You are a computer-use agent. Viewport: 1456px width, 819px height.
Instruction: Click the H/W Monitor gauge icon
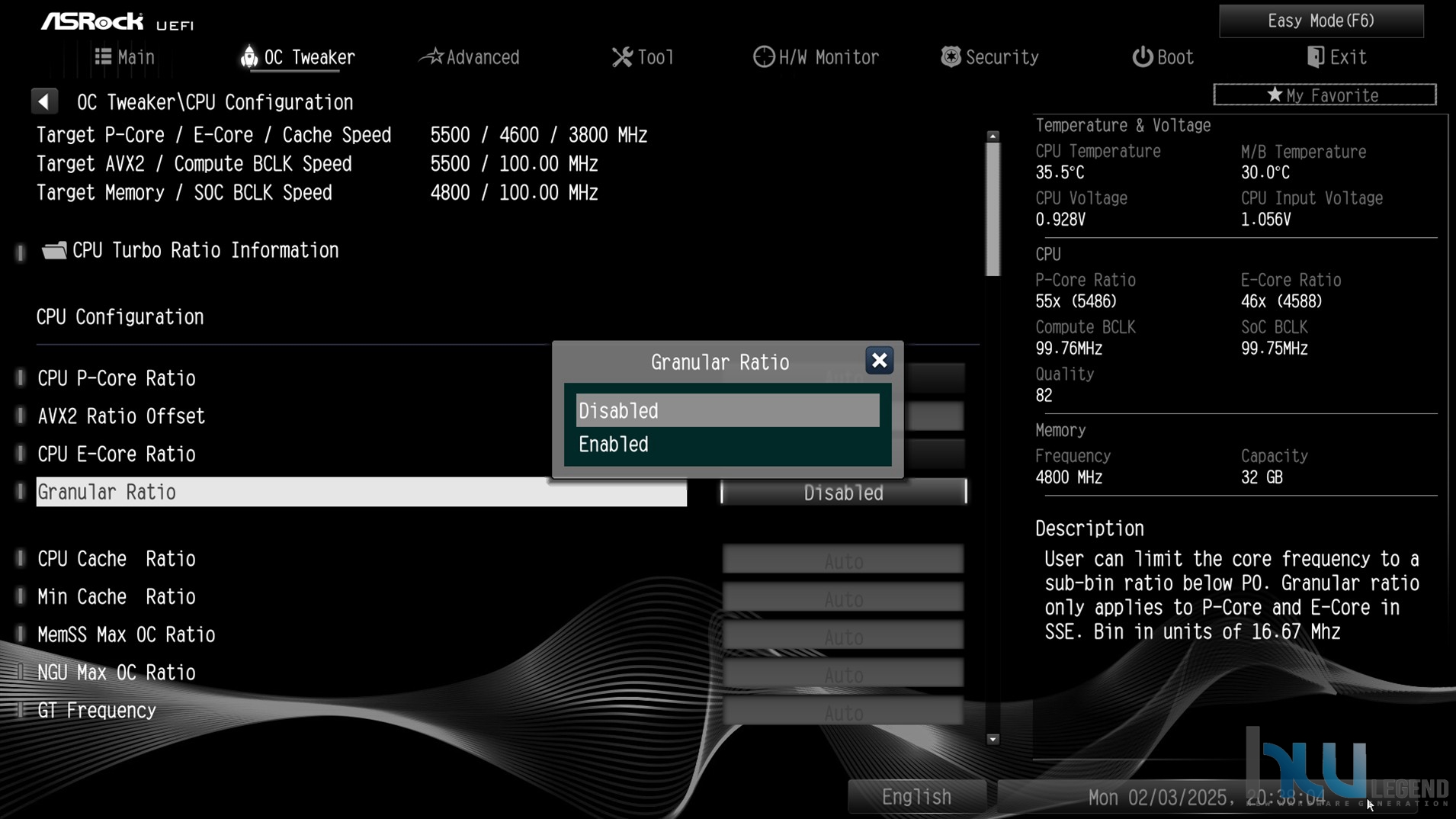click(x=763, y=57)
